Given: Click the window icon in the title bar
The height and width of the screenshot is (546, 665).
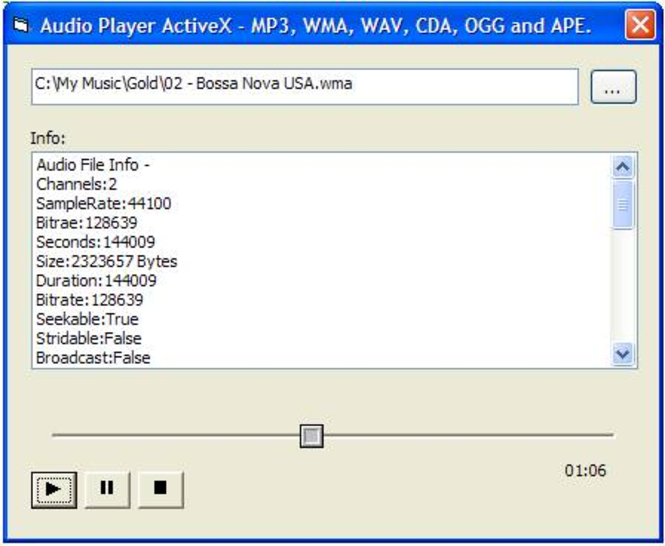Looking at the screenshot, I should click(20, 25).
